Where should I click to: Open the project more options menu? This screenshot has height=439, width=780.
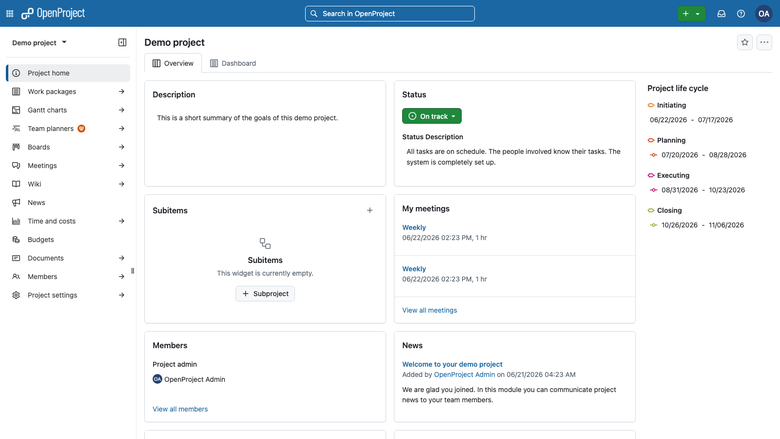(x=765, y=42)
